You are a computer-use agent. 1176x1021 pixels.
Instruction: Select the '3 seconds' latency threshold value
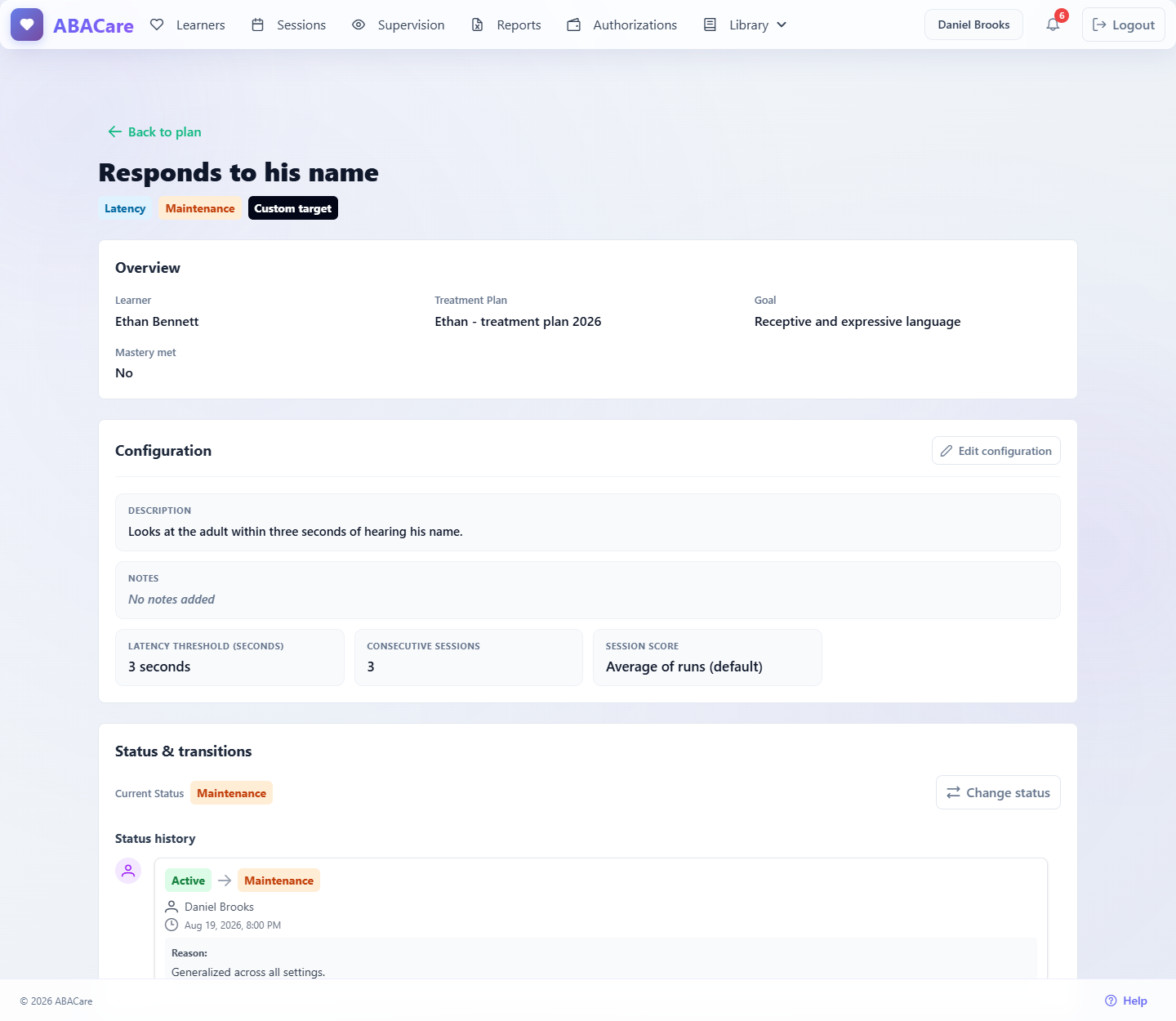point(159,667)
